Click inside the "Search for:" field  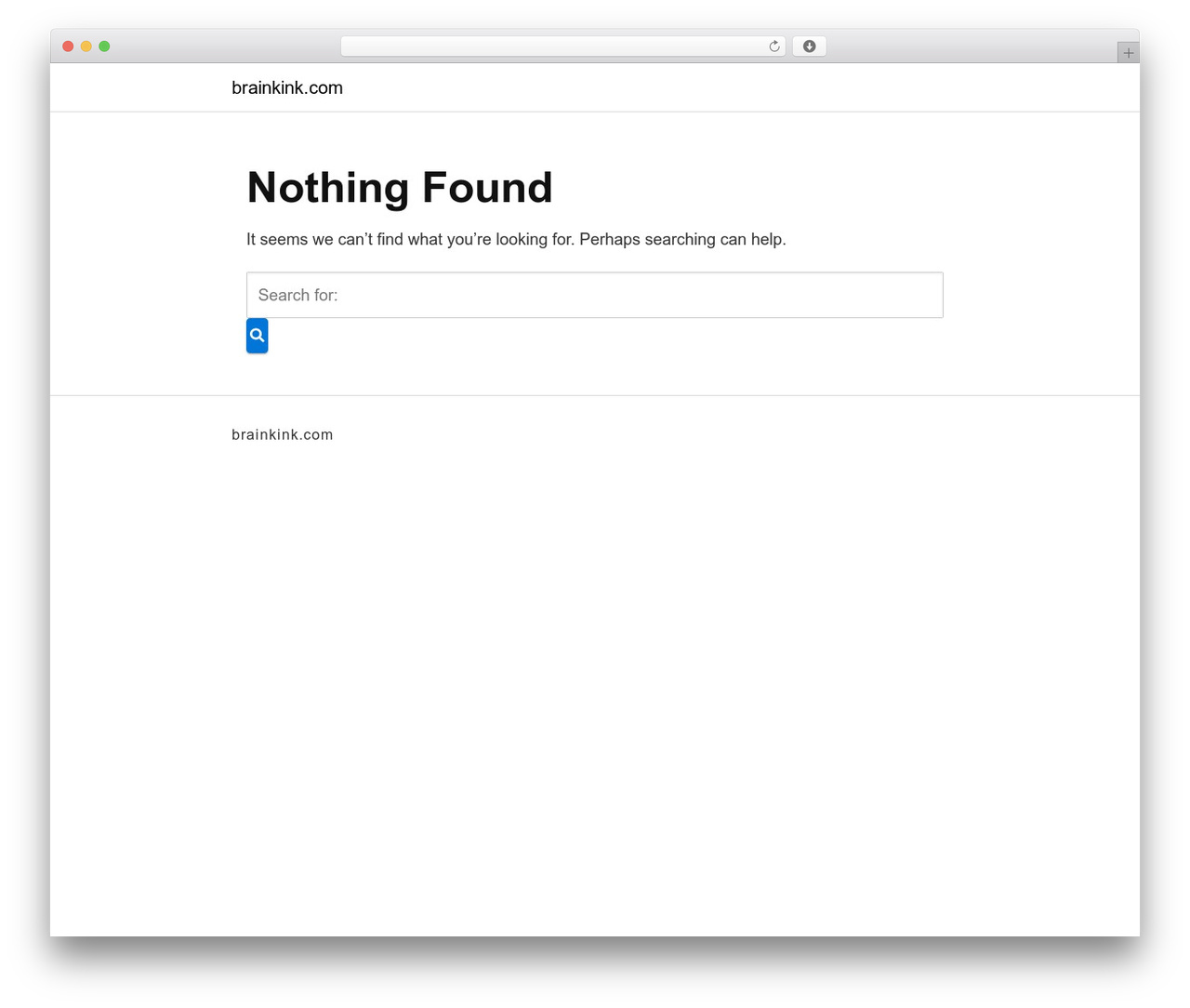[595, 295]
